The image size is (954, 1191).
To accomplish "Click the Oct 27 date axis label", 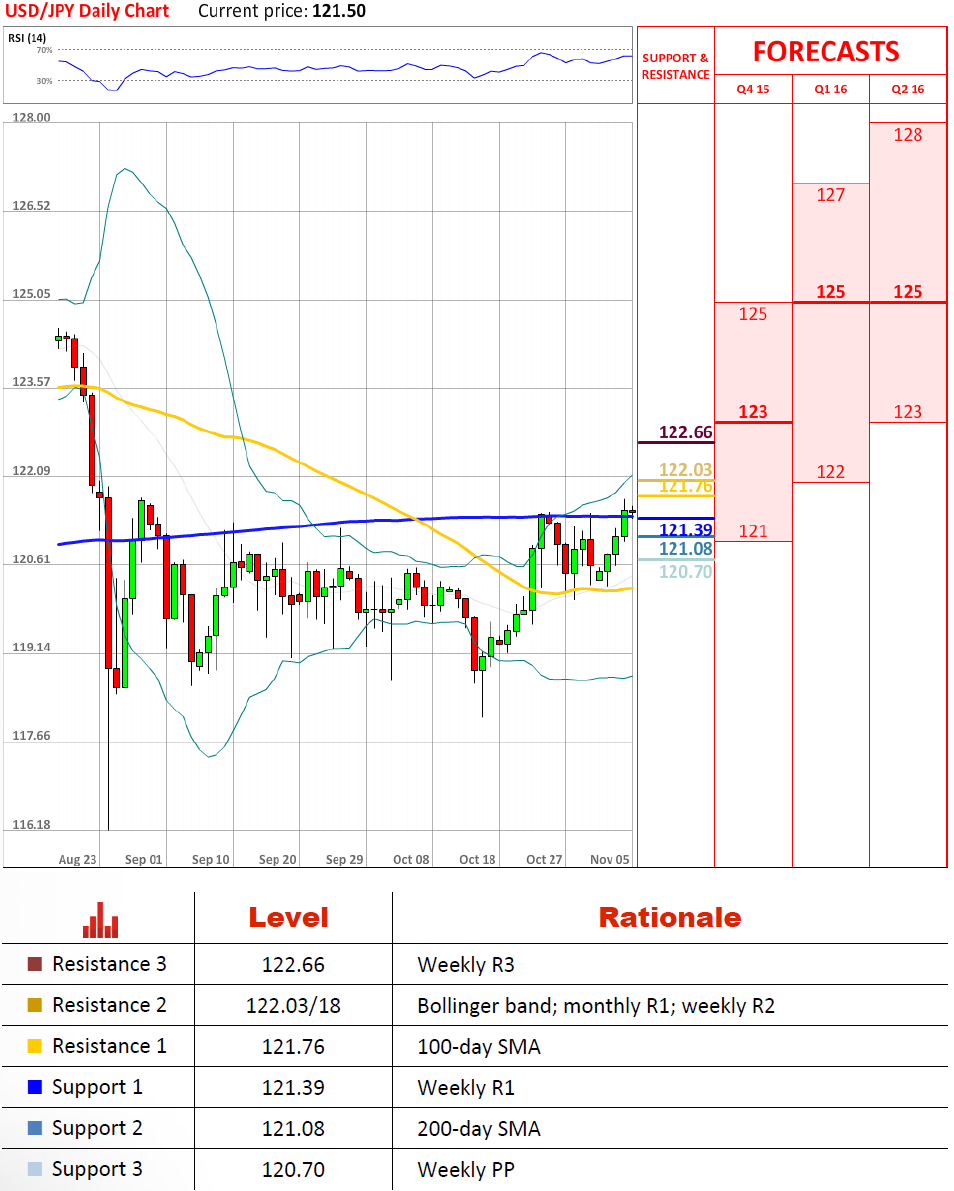I will tap(544, 859).
